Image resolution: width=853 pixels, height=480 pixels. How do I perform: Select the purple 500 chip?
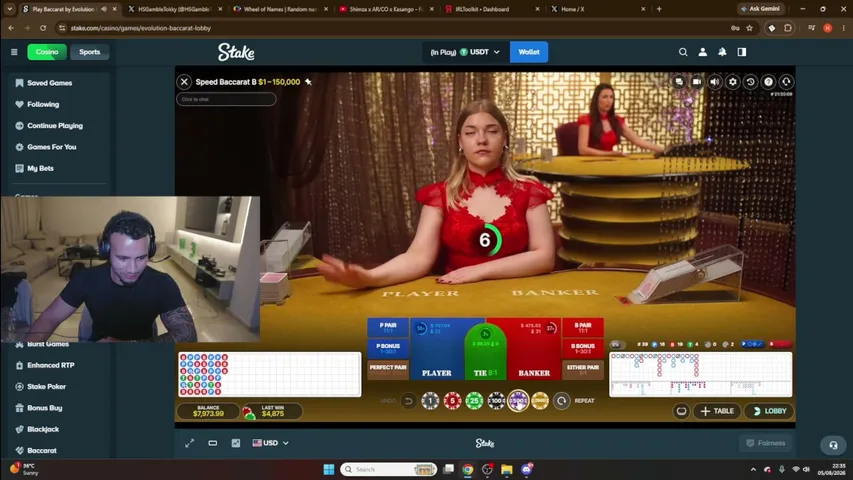[x=518, y=401]
